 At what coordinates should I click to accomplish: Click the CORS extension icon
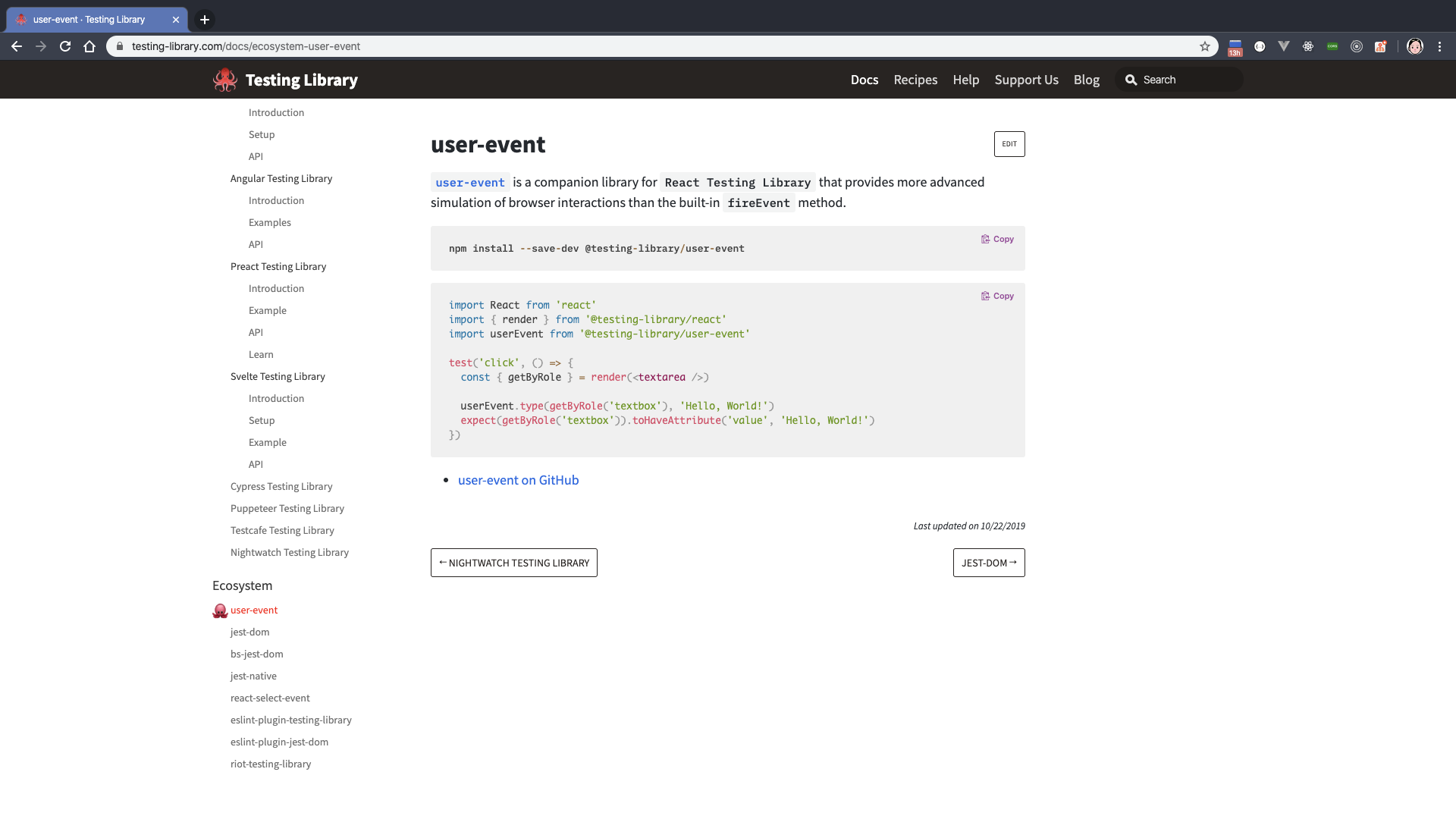point(1332,46)
